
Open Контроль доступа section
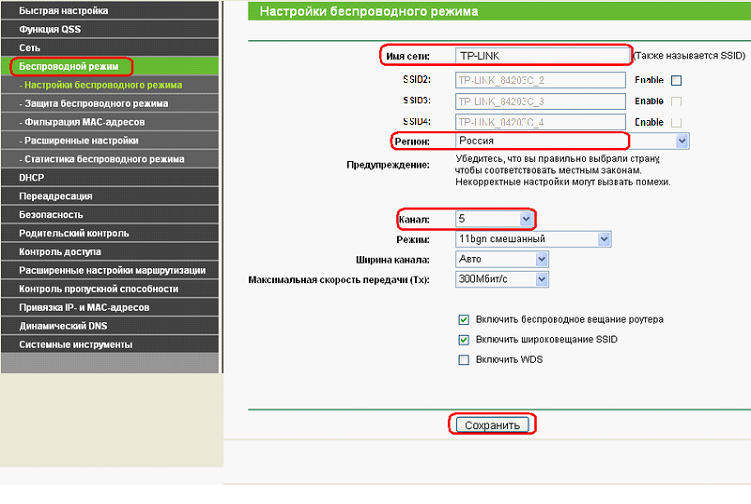tap(110, 252)
